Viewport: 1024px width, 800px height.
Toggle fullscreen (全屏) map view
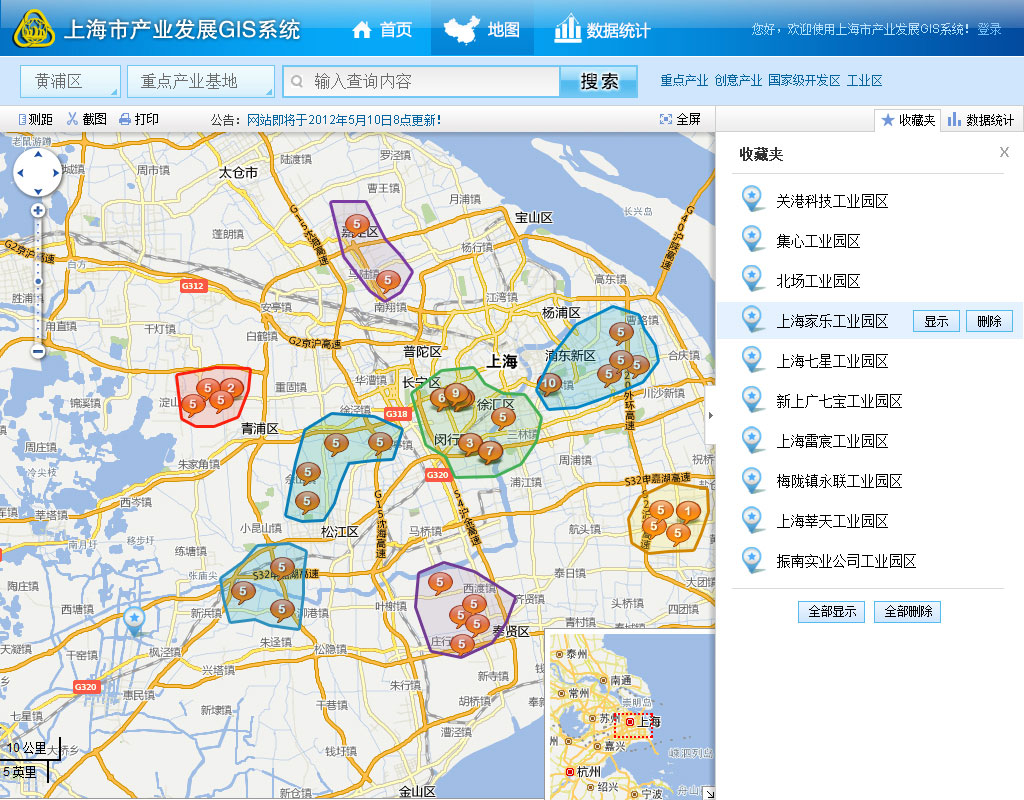[x=680, y=119]
